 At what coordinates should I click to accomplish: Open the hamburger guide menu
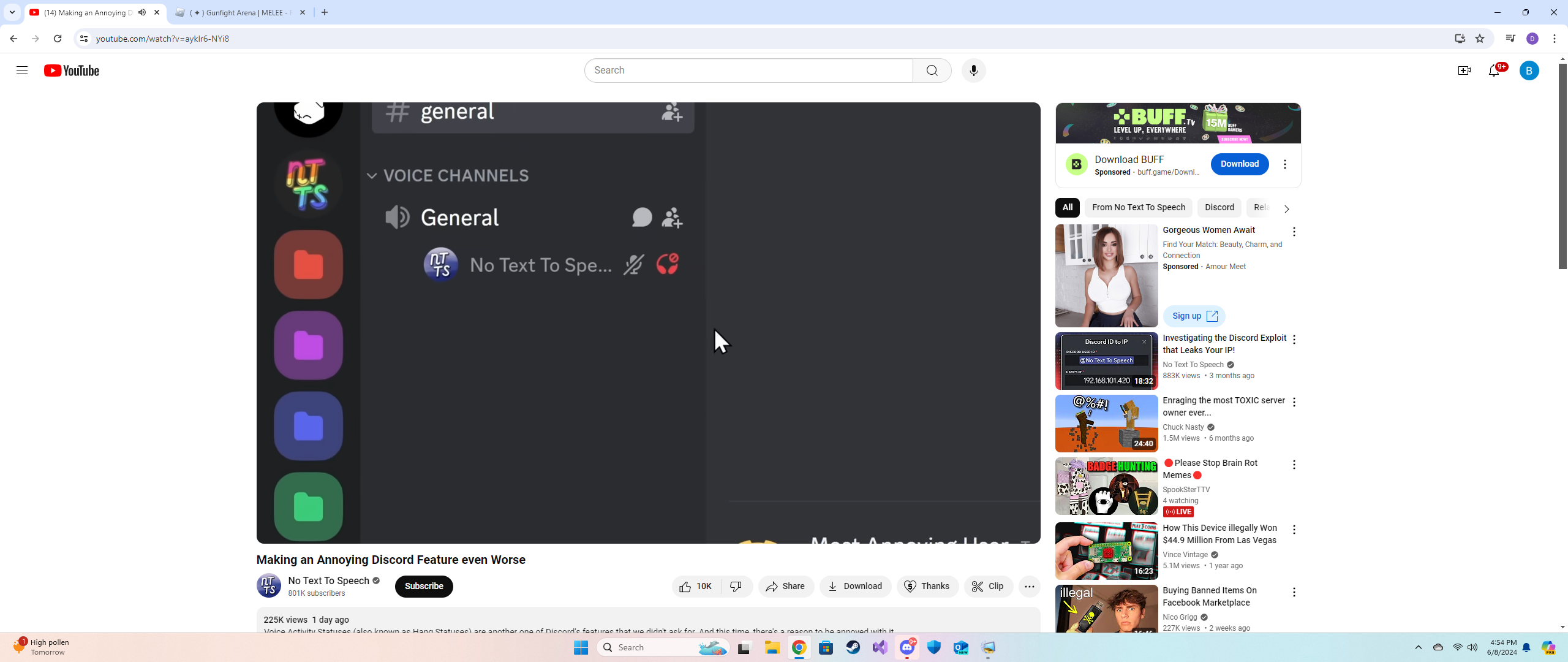[x=22, y=70]
